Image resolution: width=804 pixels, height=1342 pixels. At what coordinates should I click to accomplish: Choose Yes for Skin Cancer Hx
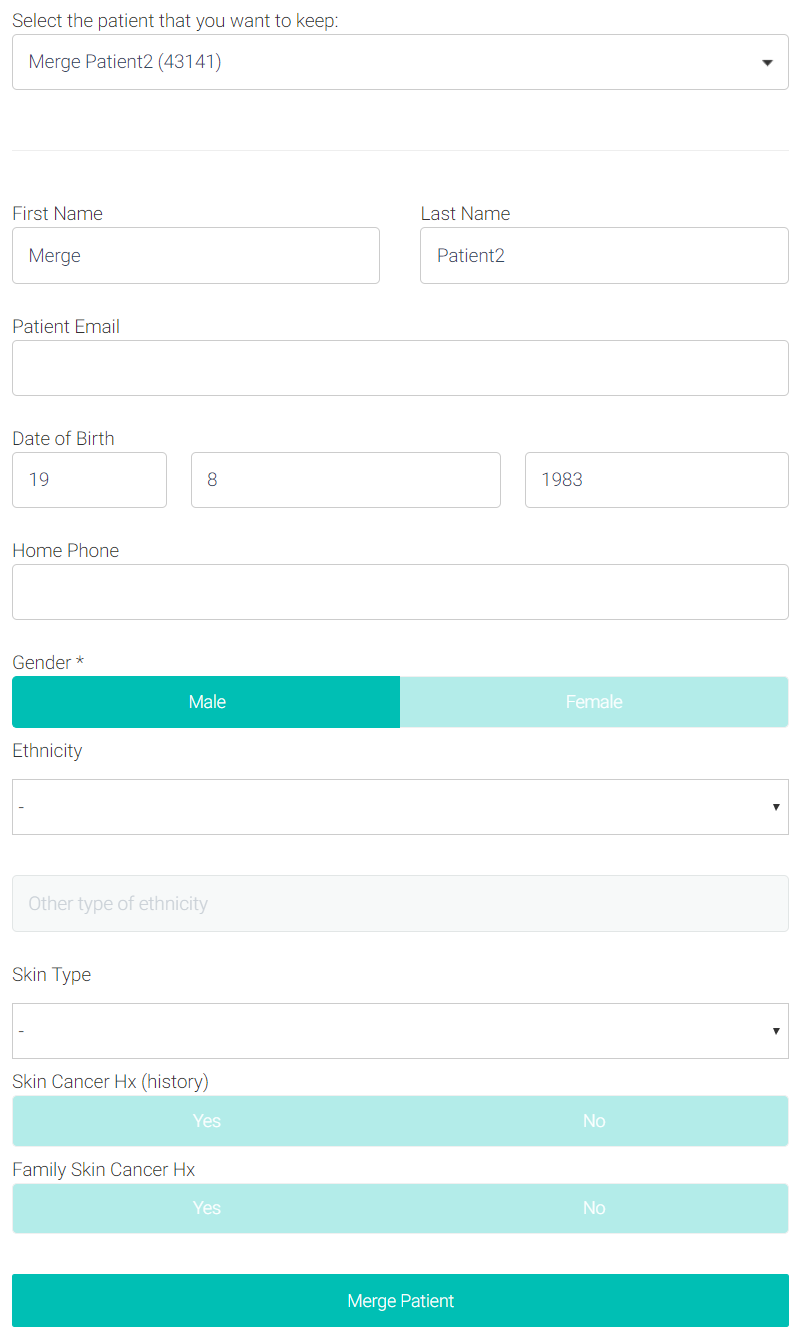206,1121
